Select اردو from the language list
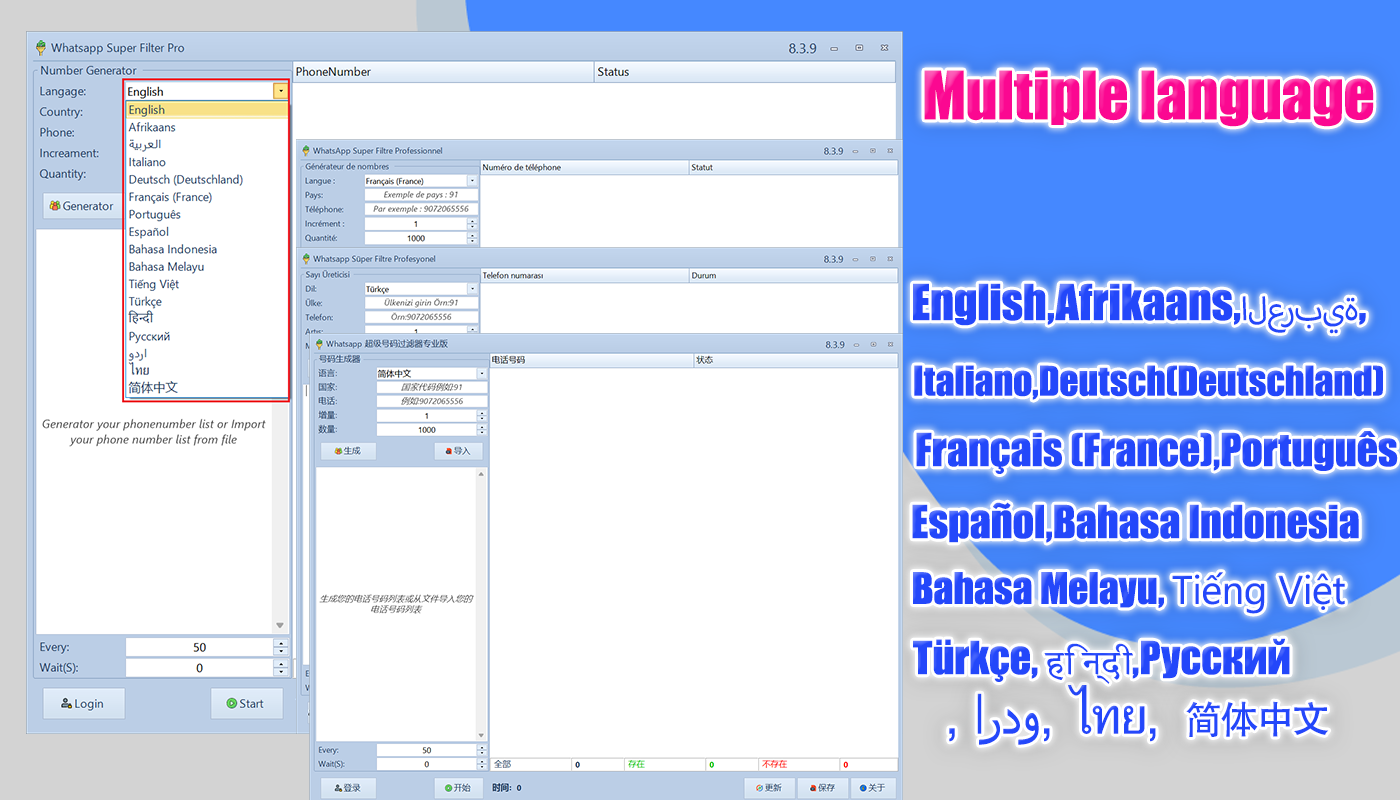The image size is (1400, 800). click(207, 353)
